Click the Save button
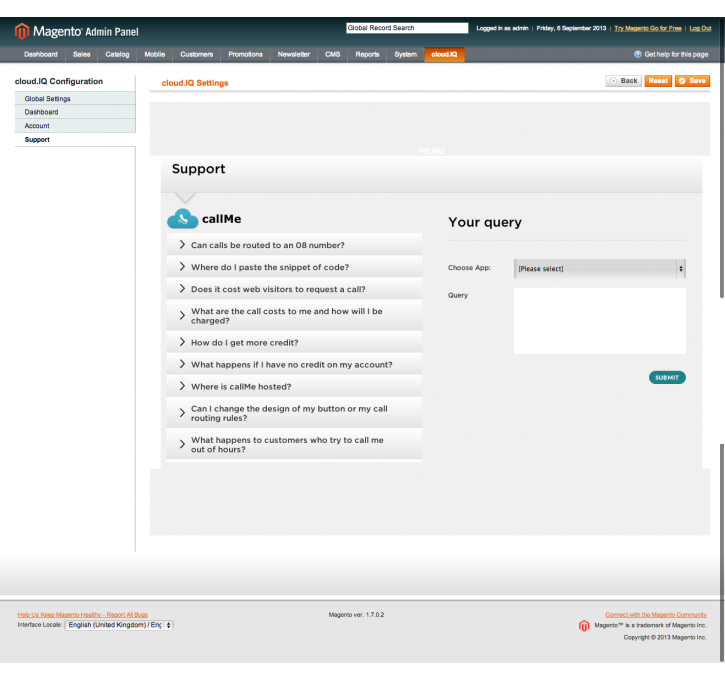The width and height of the screenshot is (725, 680). [692, 81]
